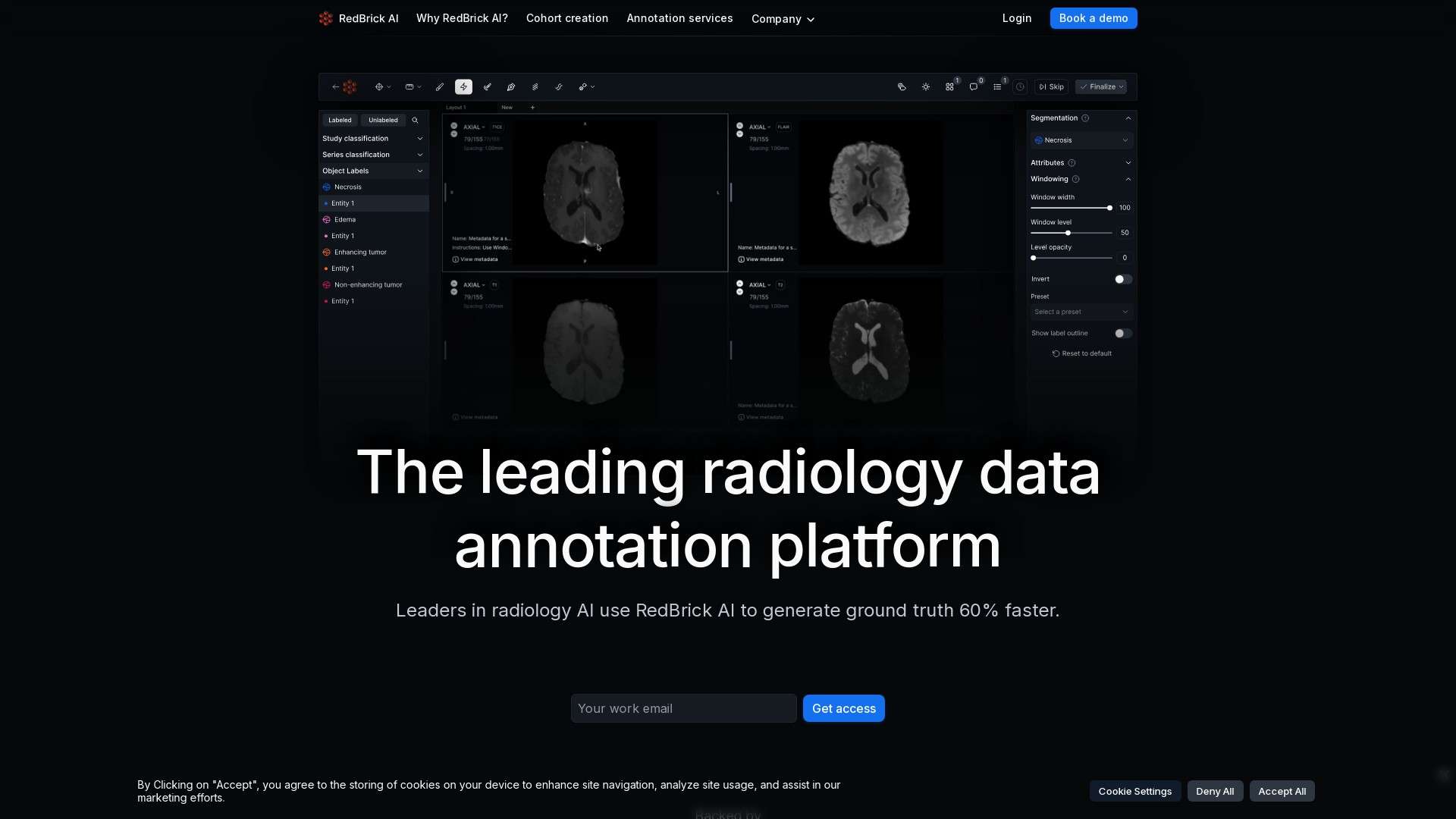
Task: Open Why RedBrick AI? menu item
Action: pyautogui.click(x=462, y=18)
